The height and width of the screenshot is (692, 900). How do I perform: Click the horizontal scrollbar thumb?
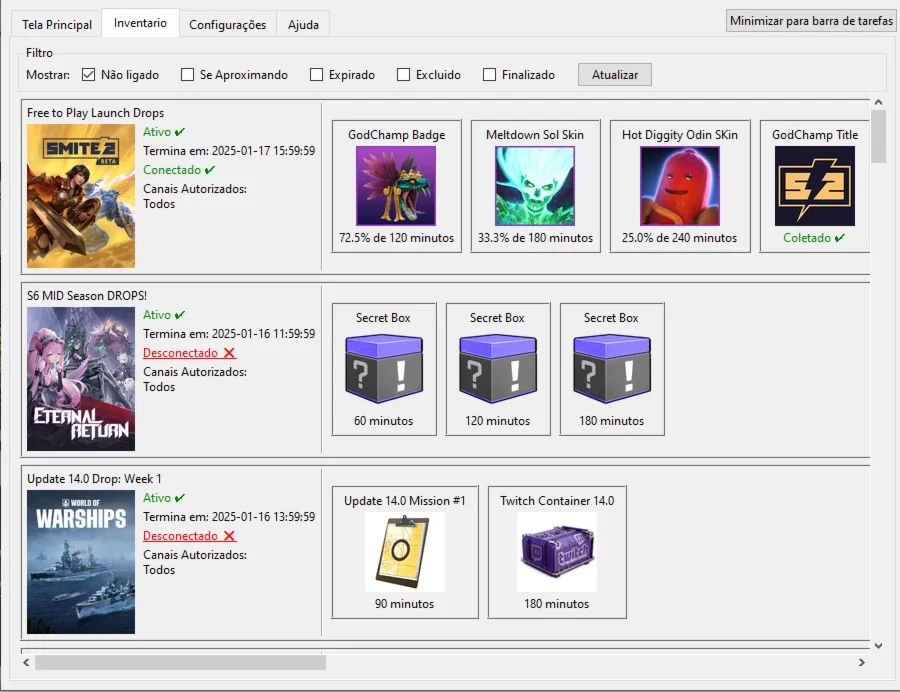tap(180, 662)
